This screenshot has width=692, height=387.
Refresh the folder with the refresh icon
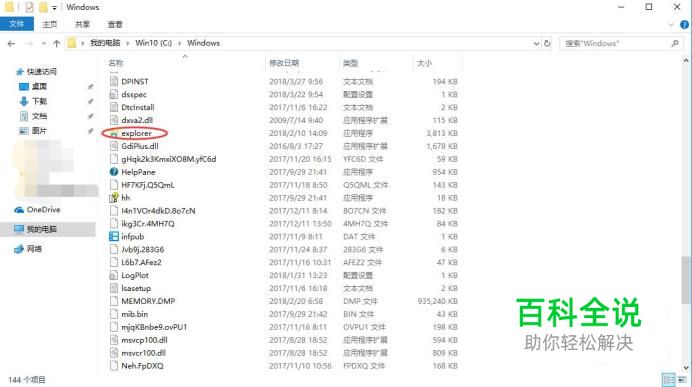pos(547,43)
